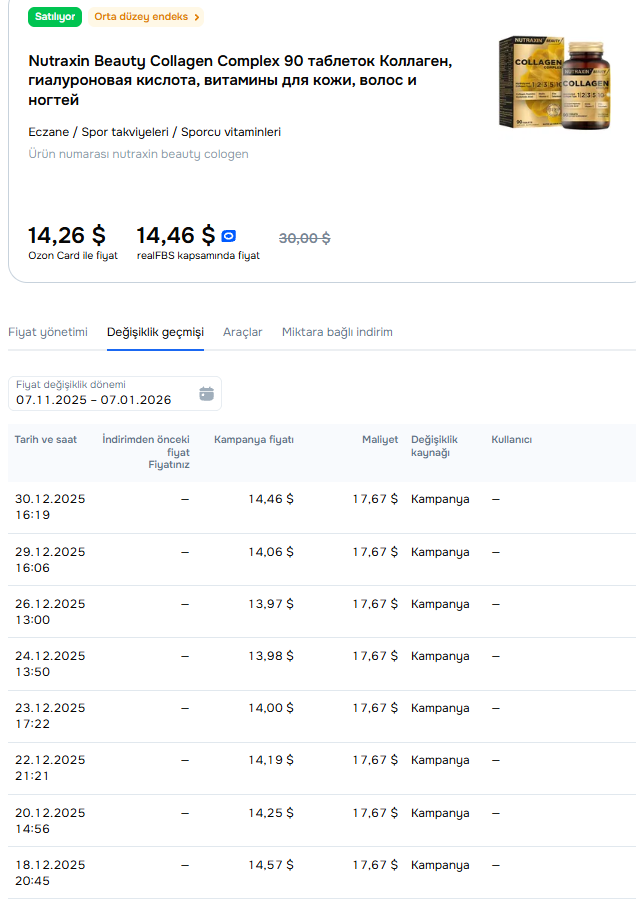Click the Kampanya fiyatı column header

coord(254,440)
